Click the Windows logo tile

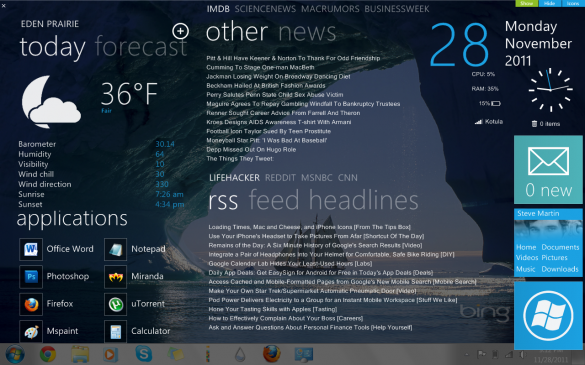pos(548,315)
